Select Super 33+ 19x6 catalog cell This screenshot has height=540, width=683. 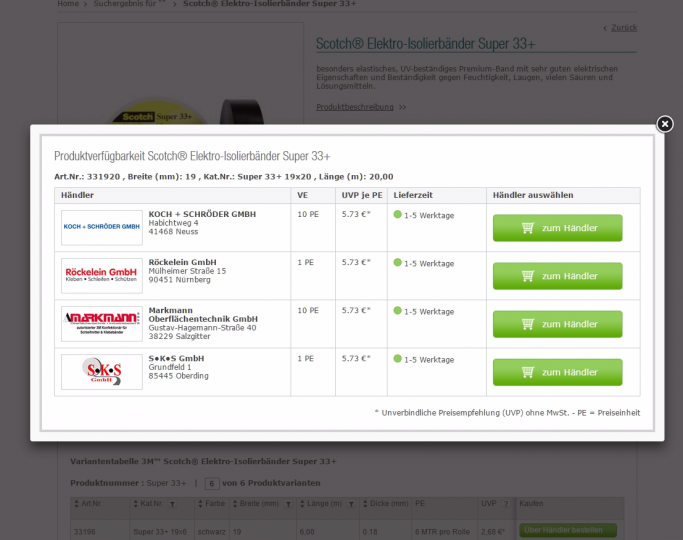click(x=160, y=532)
